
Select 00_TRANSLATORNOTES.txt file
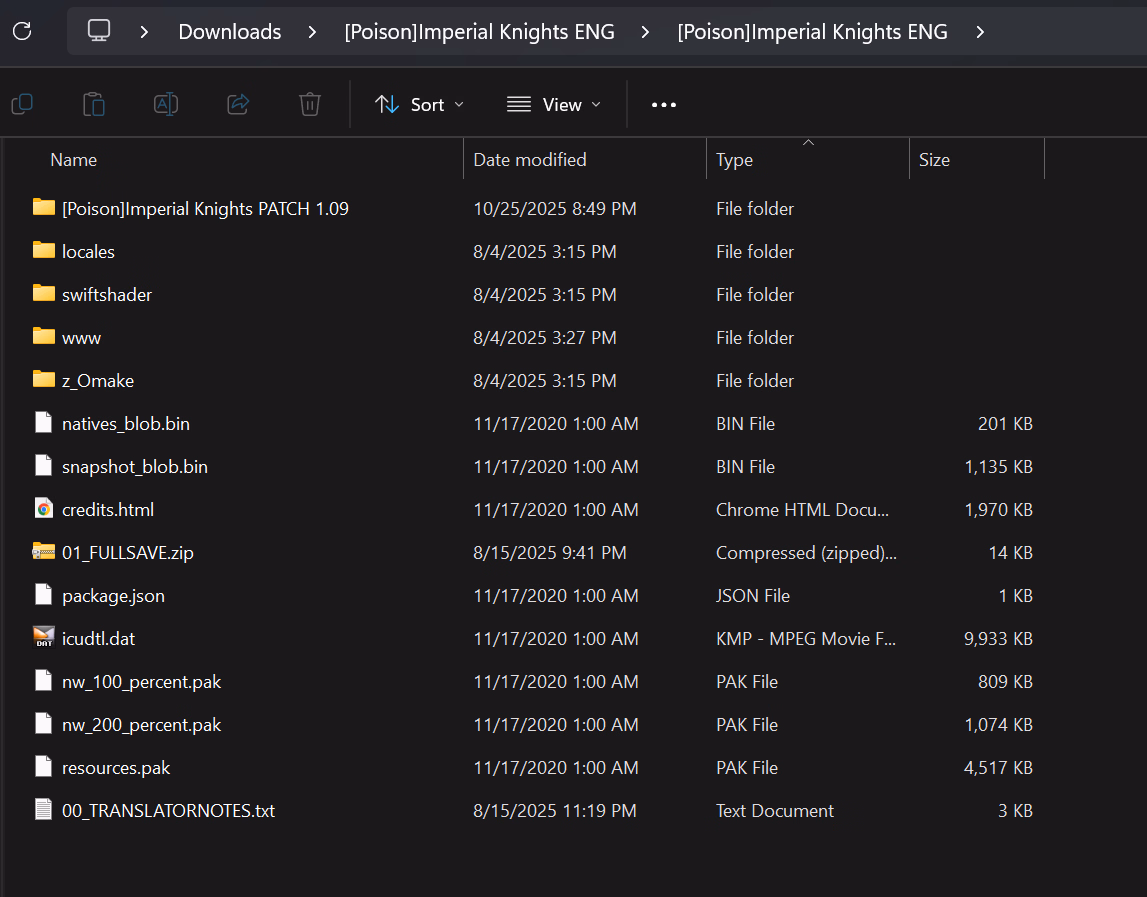[168, 811]
